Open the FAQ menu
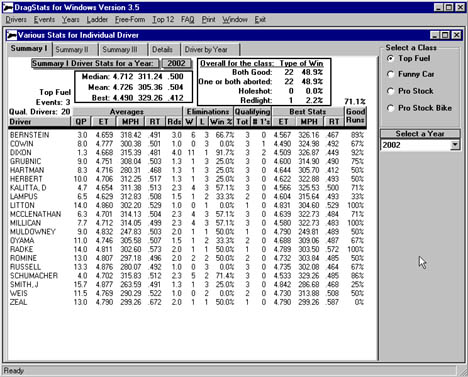The height and width of the screenshot is (377, 468). [x=188, y=20]
